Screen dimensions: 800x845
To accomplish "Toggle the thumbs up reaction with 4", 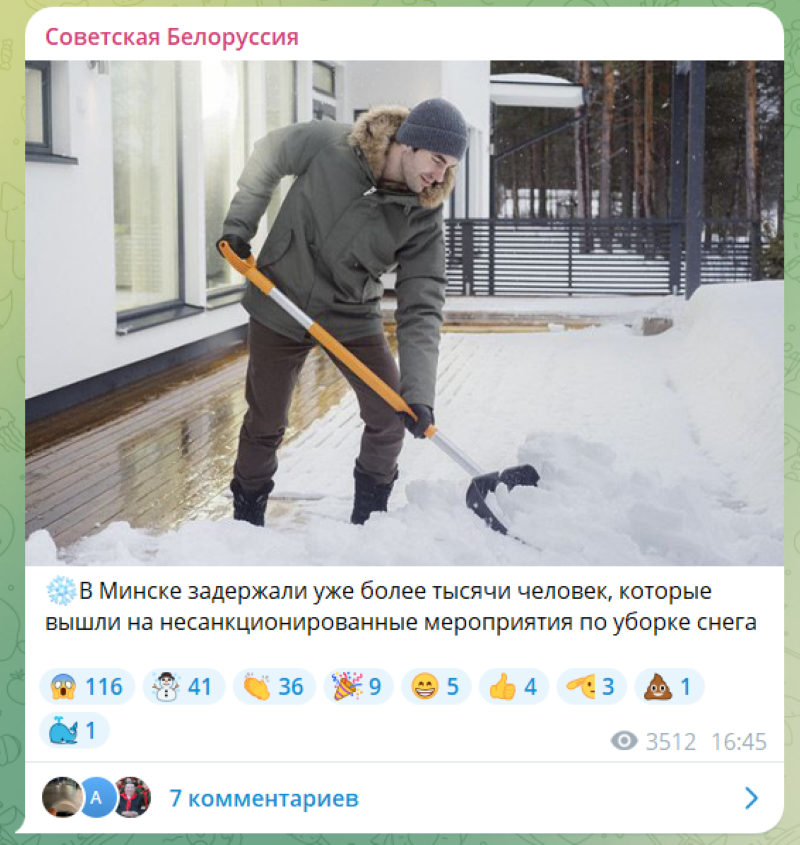I will coord(513,687).
